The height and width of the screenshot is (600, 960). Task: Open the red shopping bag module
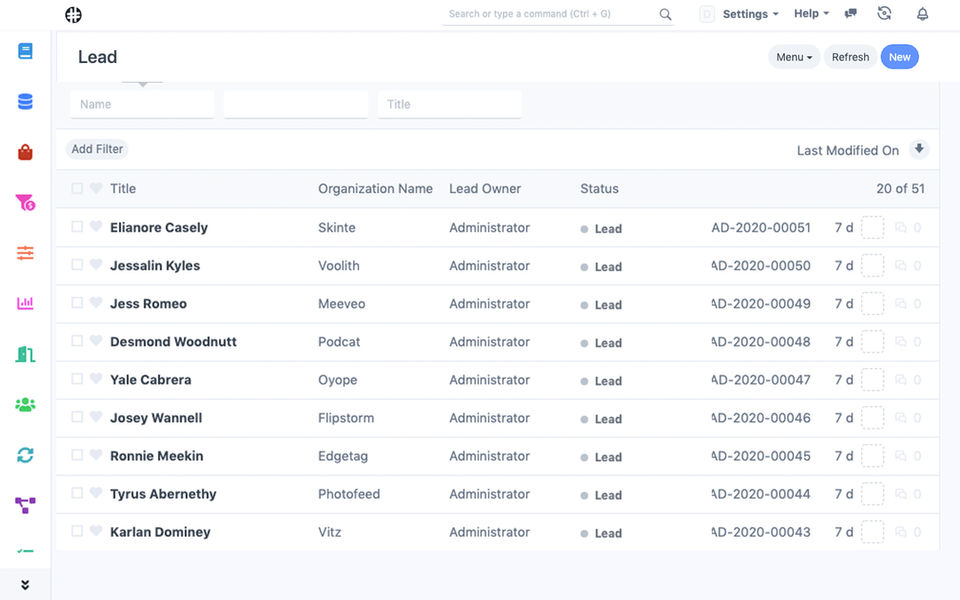point(25,152)
